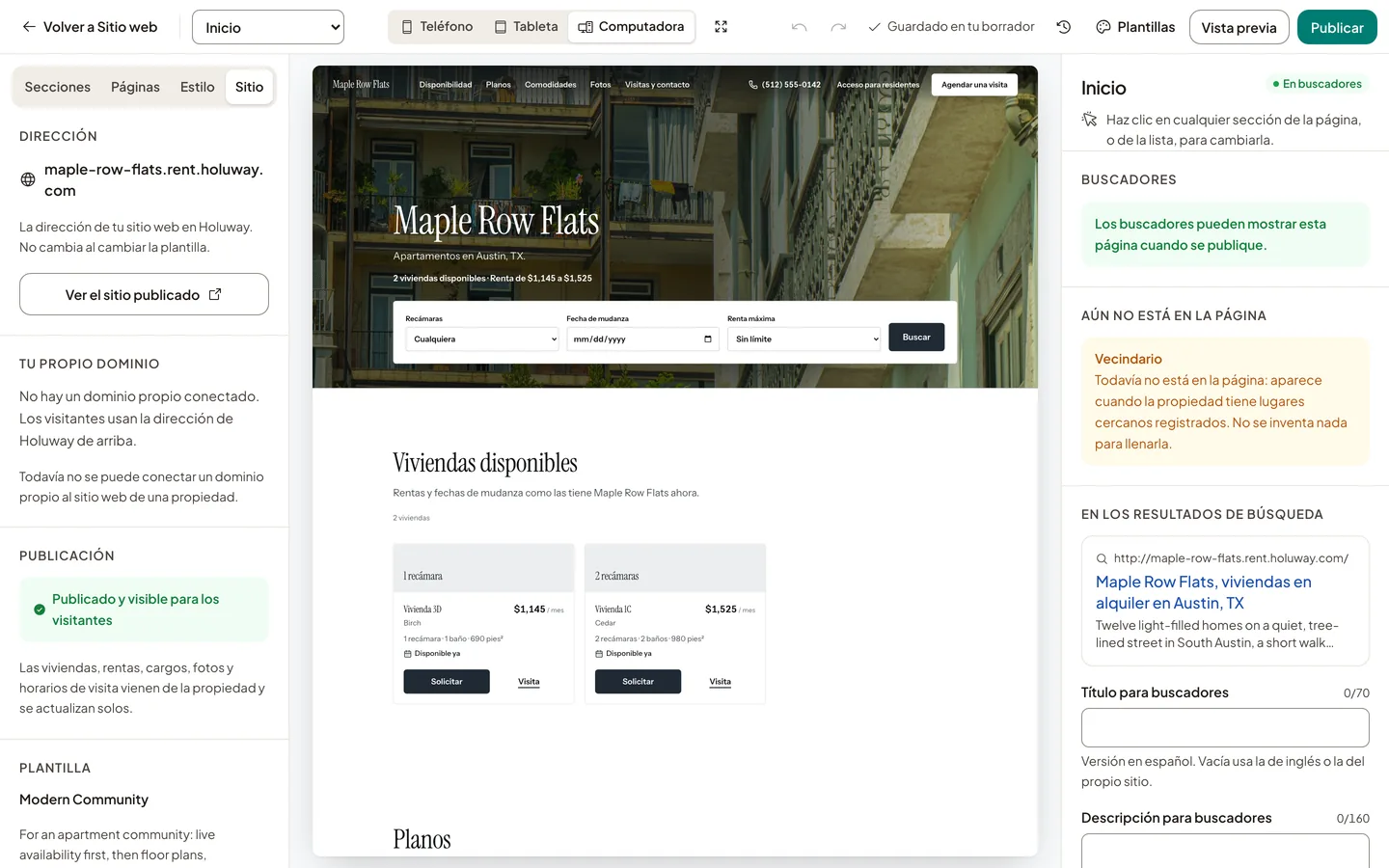Screen dimensions: 1389x868
Task: Click Planos in the preview navigation
Action: click(499, 85)
